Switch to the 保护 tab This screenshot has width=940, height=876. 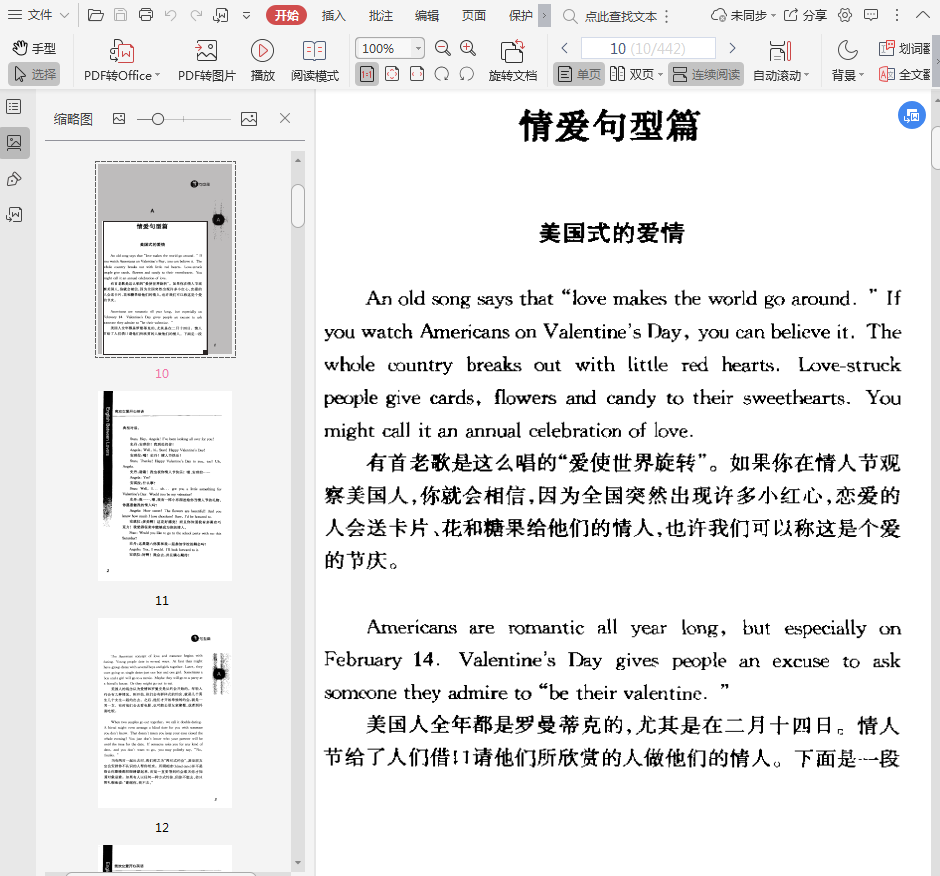point(520,16)
